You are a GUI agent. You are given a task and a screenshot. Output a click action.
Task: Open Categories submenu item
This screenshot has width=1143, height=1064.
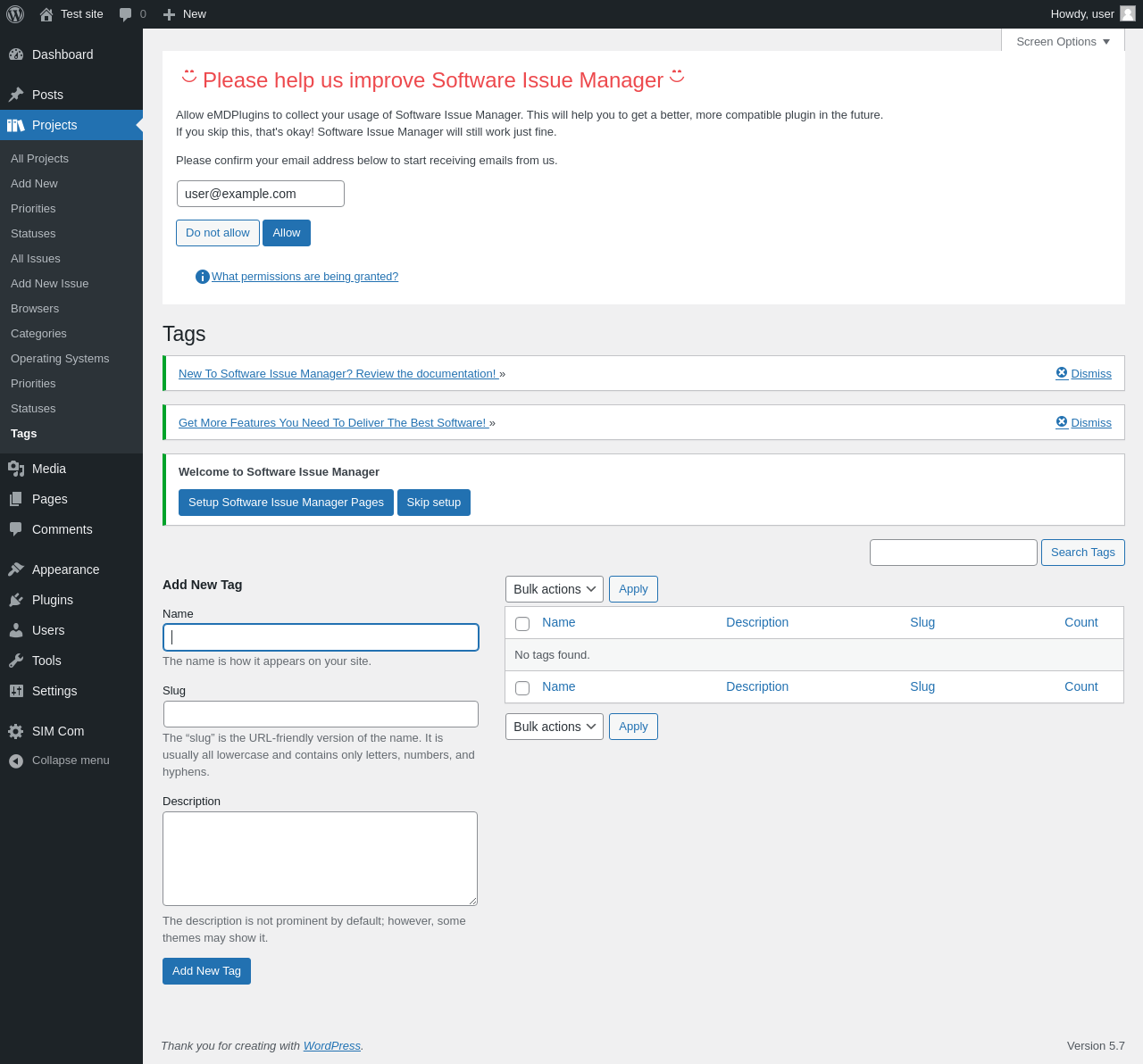click(x=38, y=333)
